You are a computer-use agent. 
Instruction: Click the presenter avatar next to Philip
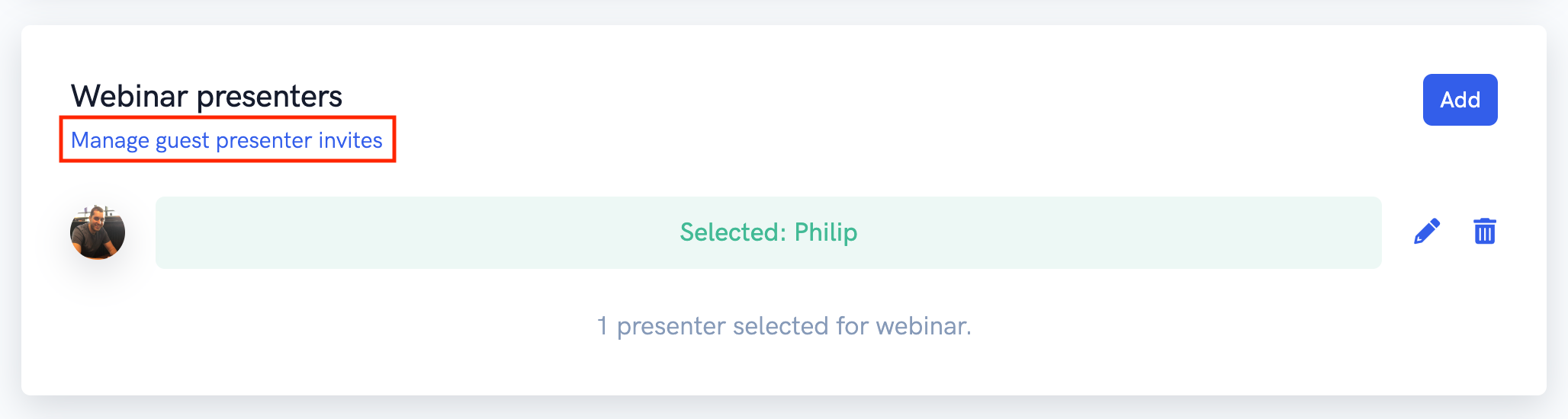click(98, 232)
